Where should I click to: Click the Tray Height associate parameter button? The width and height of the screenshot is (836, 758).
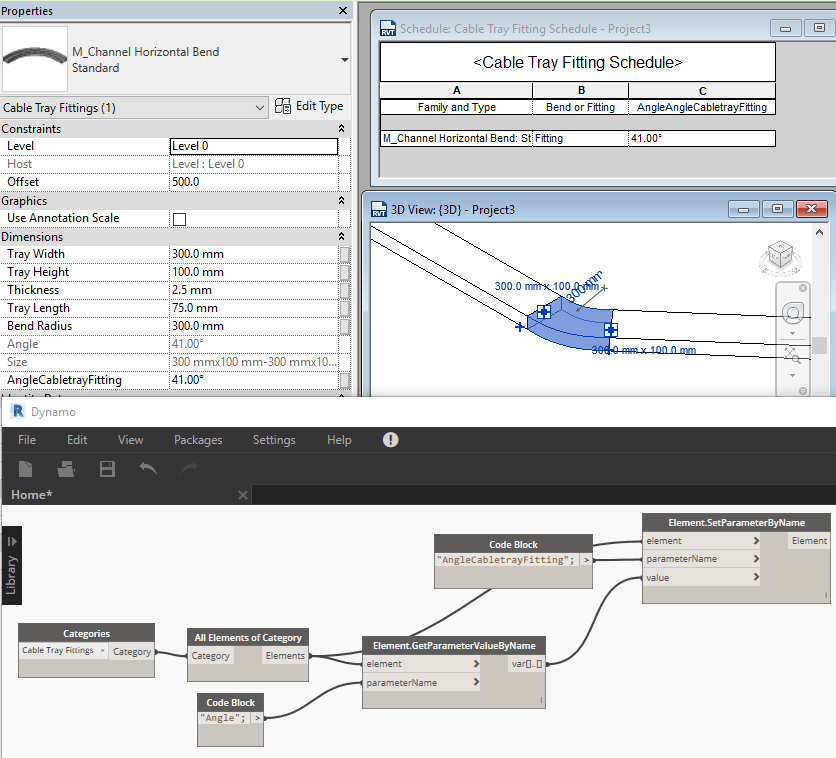(345, 272)
